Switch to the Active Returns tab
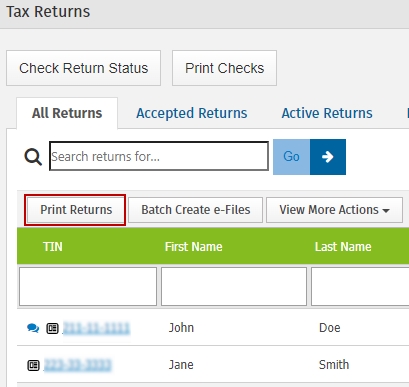The width and height of the screenshot is (409, 387). point(327,113)
